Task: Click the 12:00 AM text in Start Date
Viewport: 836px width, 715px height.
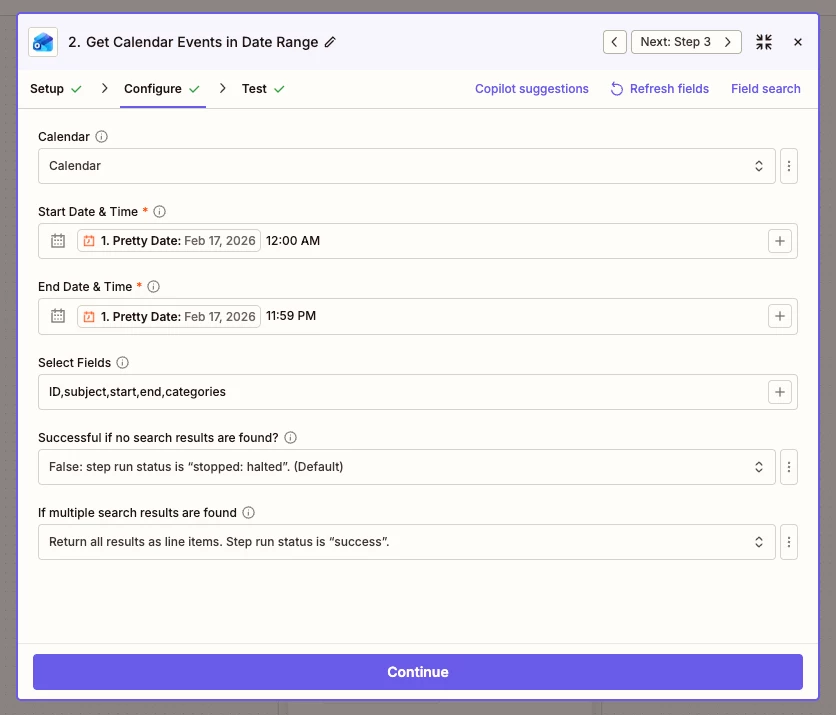Action: (293, 240)
